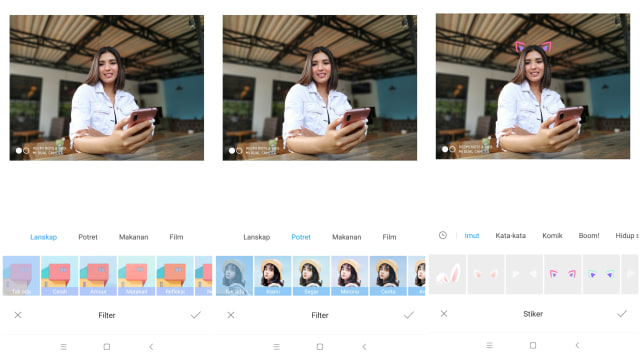640x360 pixels.
Task: Select the magenta neon cat ears sticker
Action: (562, 274)
